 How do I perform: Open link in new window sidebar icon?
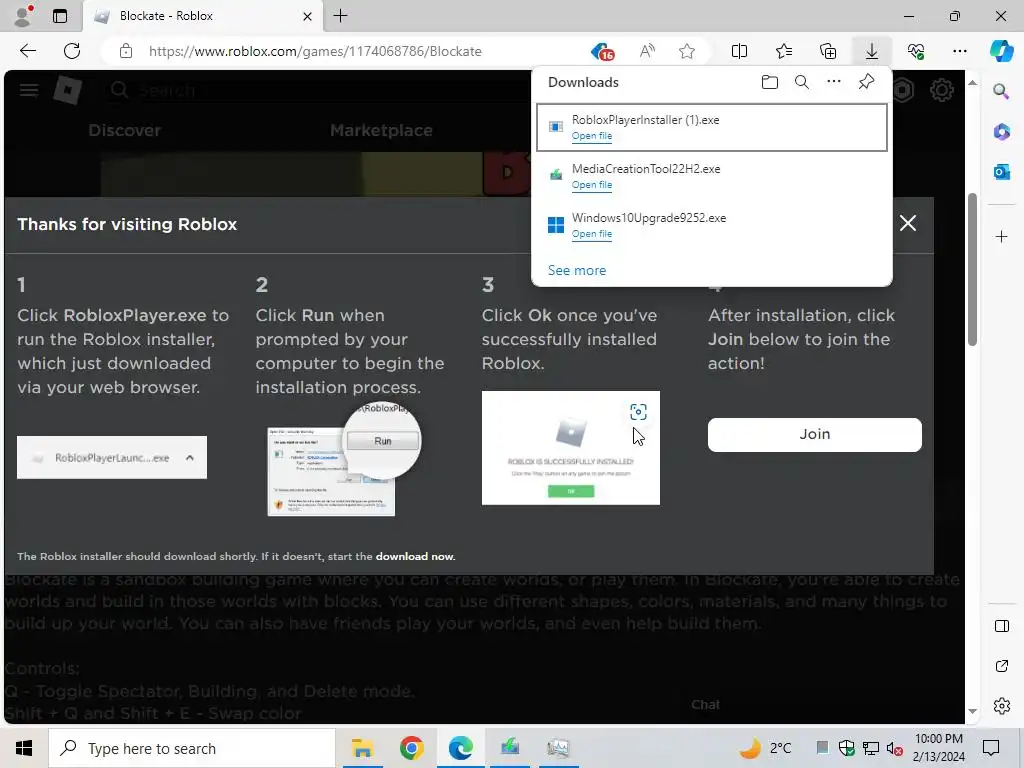[1001, 666]
